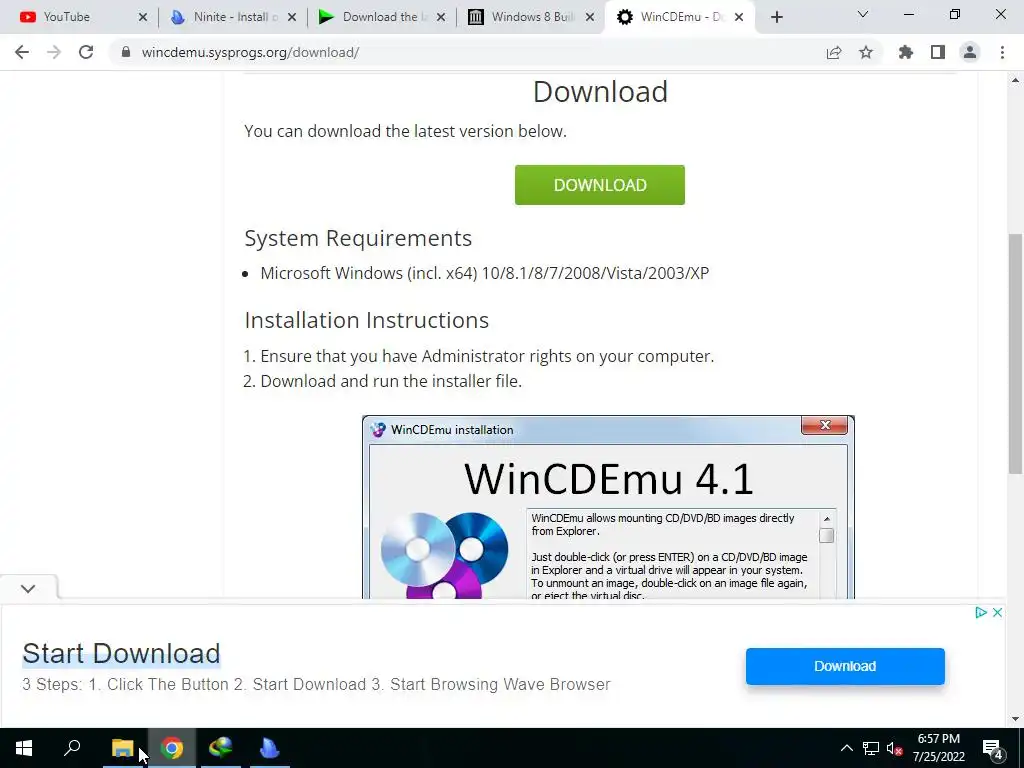Close the YouTube tab

point(143,17)
